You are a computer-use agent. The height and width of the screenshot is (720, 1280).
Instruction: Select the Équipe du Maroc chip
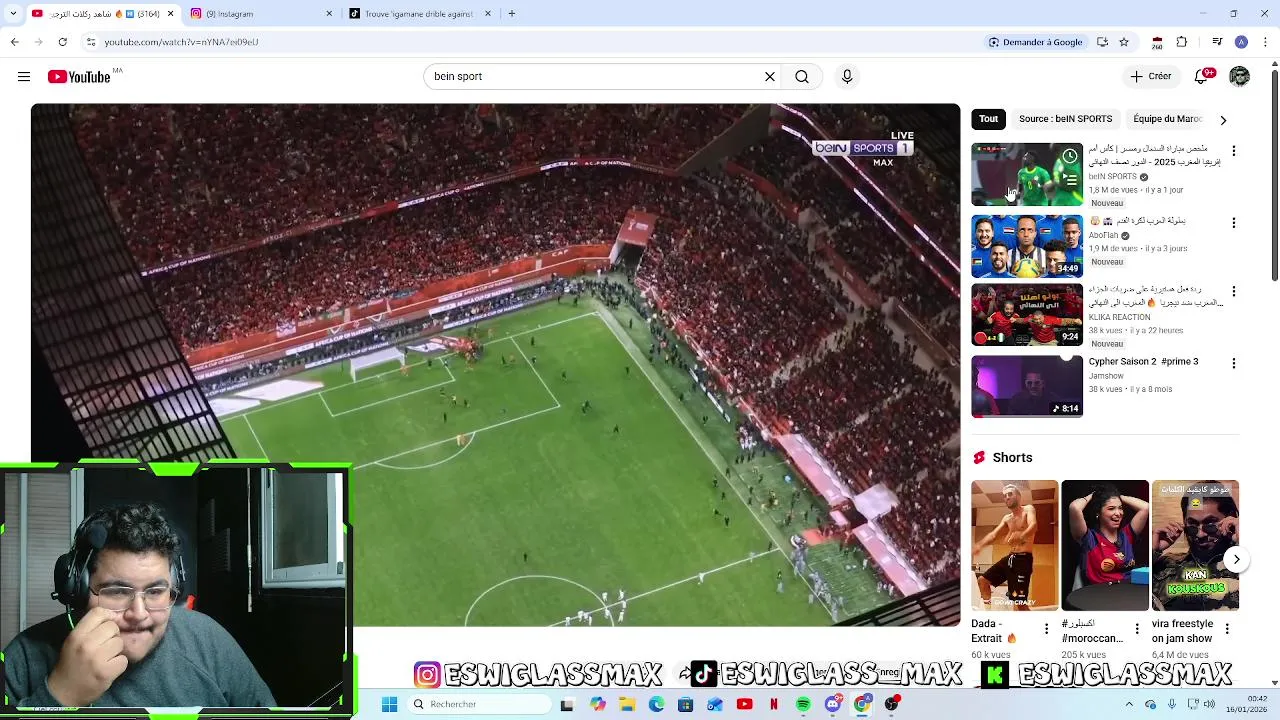click(1167, 119)
